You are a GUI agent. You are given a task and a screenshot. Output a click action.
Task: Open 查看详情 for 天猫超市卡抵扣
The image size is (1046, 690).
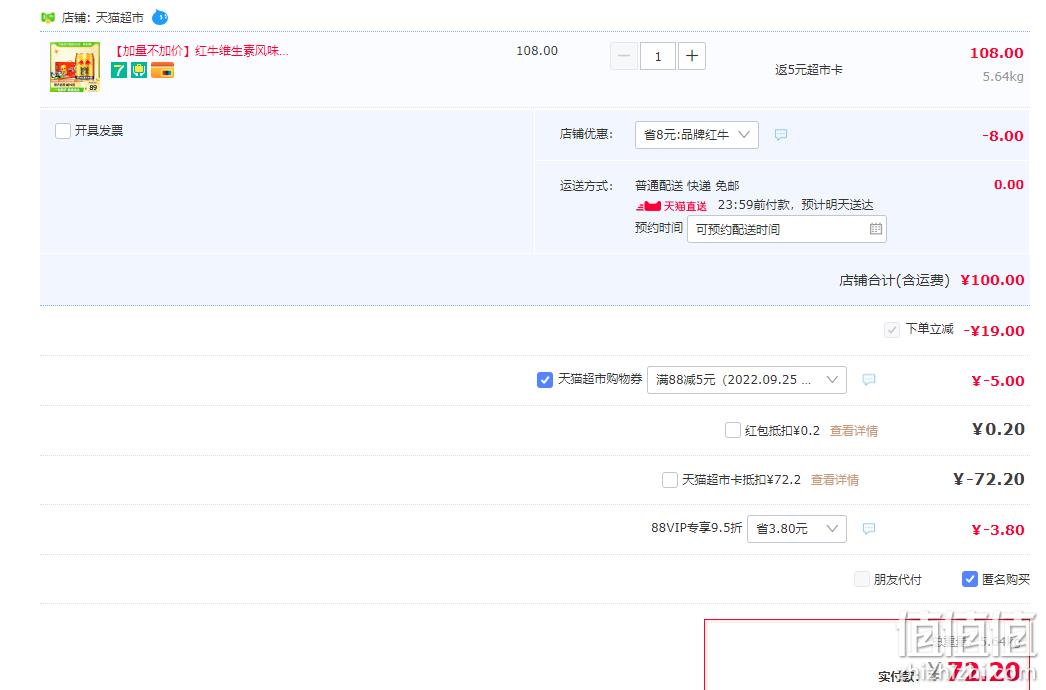[835, 480]
